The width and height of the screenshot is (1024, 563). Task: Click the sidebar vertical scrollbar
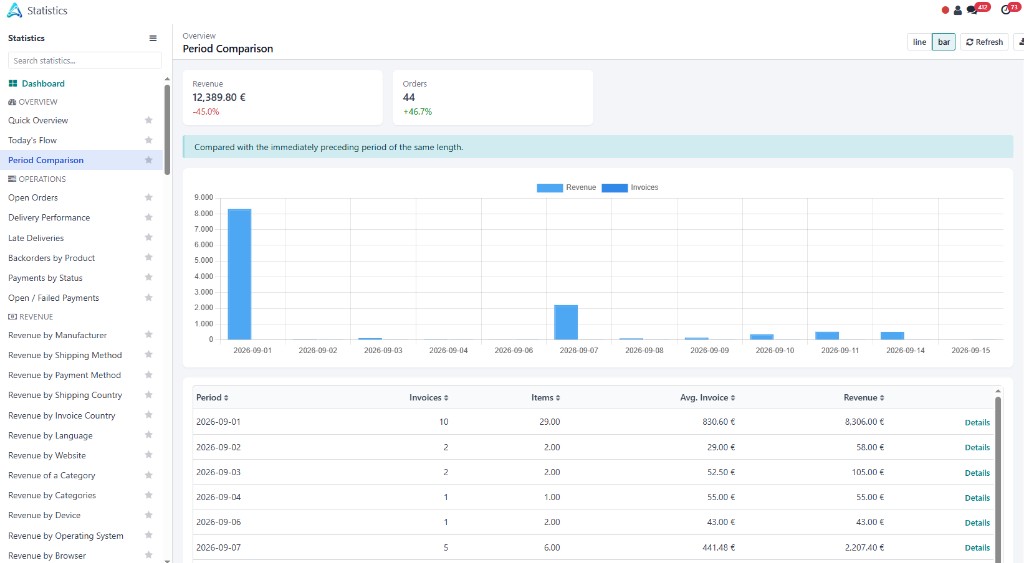coord(167,130)
